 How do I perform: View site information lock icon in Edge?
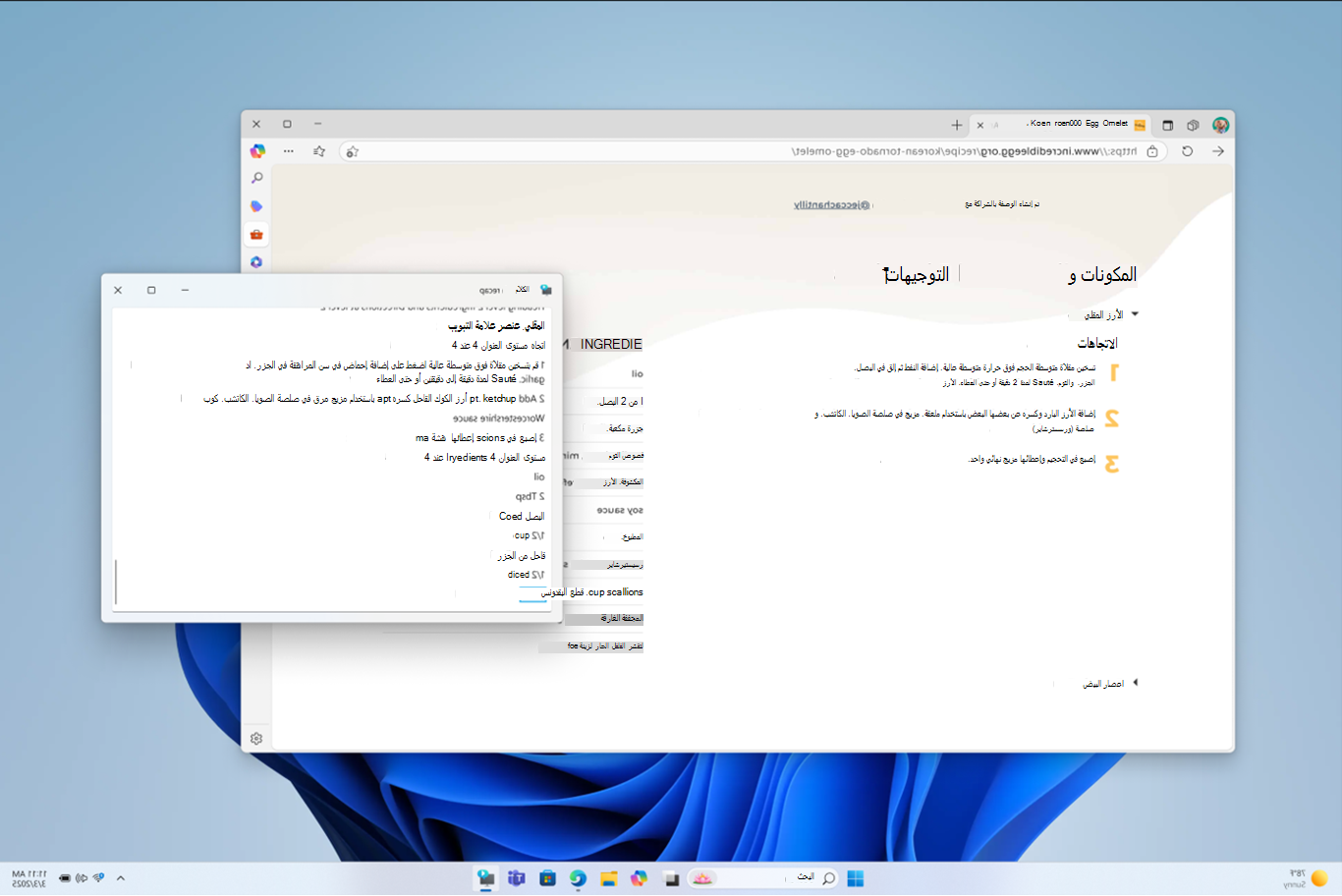point(1152,151)
